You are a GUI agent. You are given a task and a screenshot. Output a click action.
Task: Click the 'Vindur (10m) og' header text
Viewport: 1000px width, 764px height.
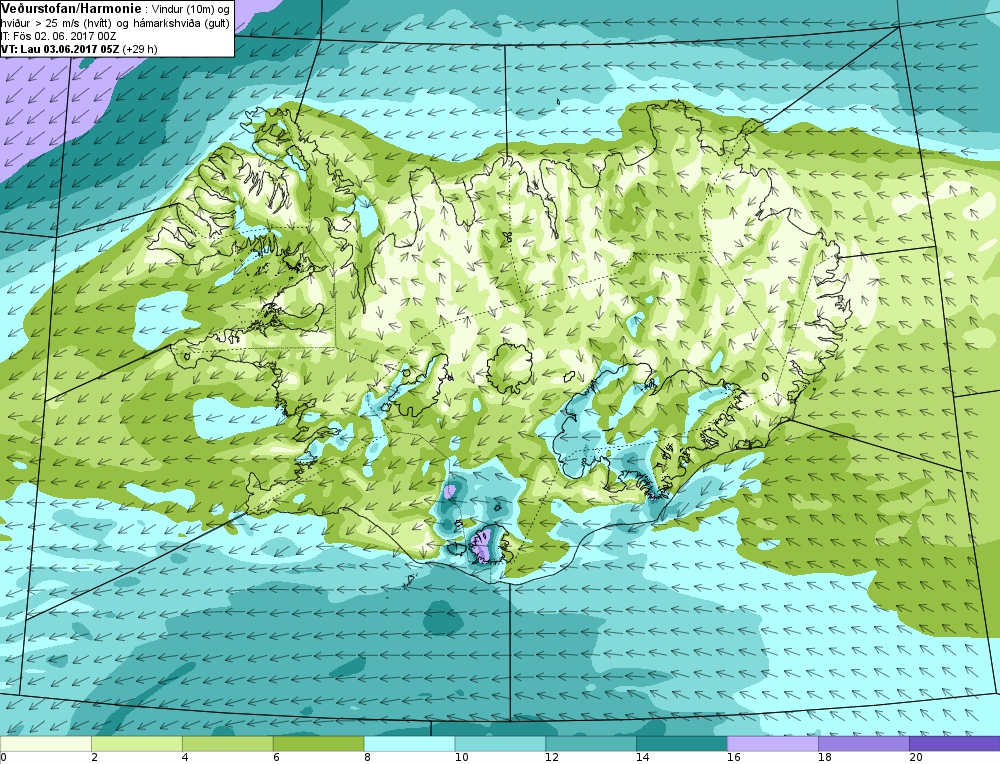point(189,10)
